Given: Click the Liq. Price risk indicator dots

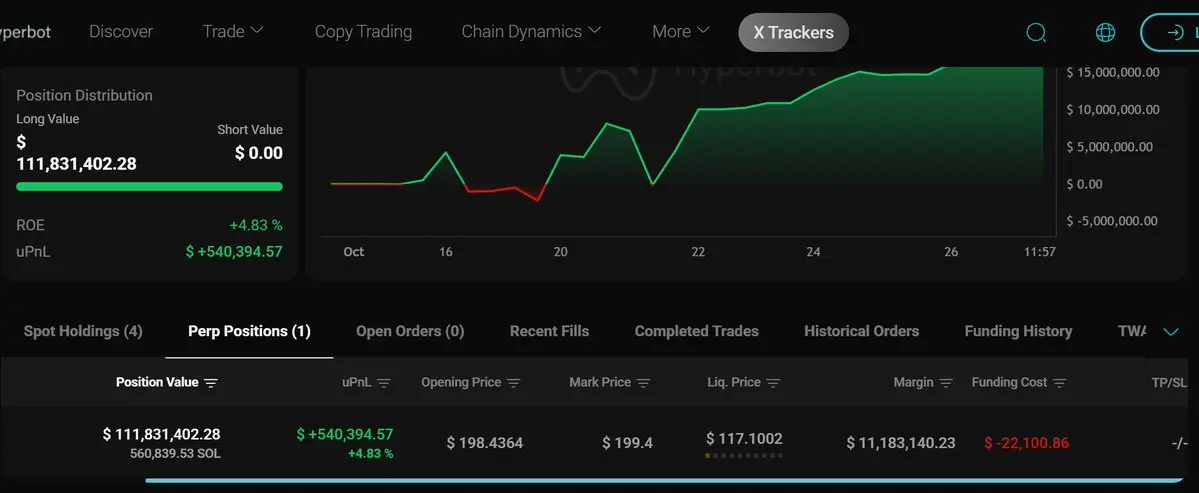Looking at the screenshot, I should click(744, 456).
